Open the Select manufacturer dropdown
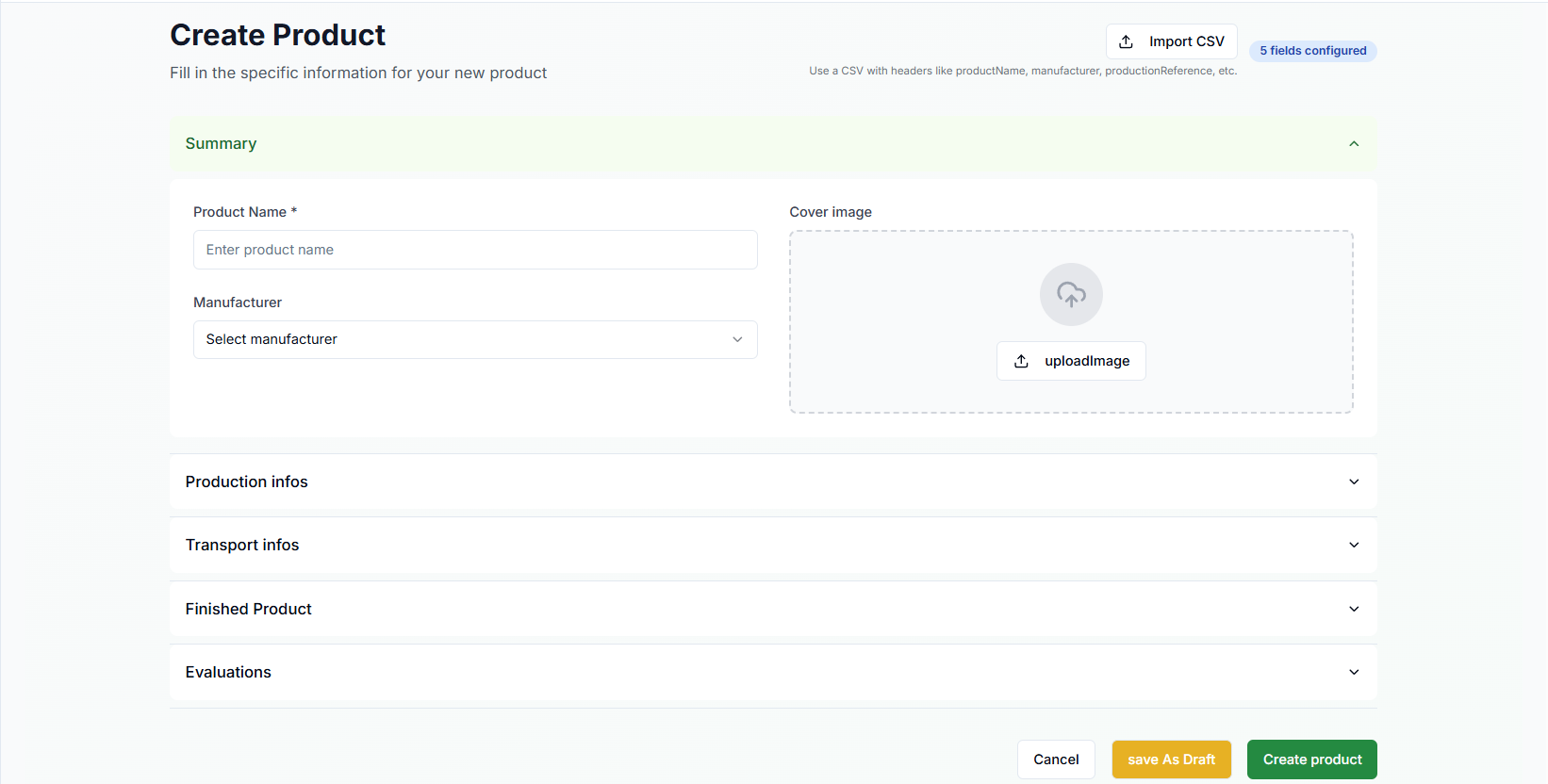The image size is (1548, 784). pos(475,339)
